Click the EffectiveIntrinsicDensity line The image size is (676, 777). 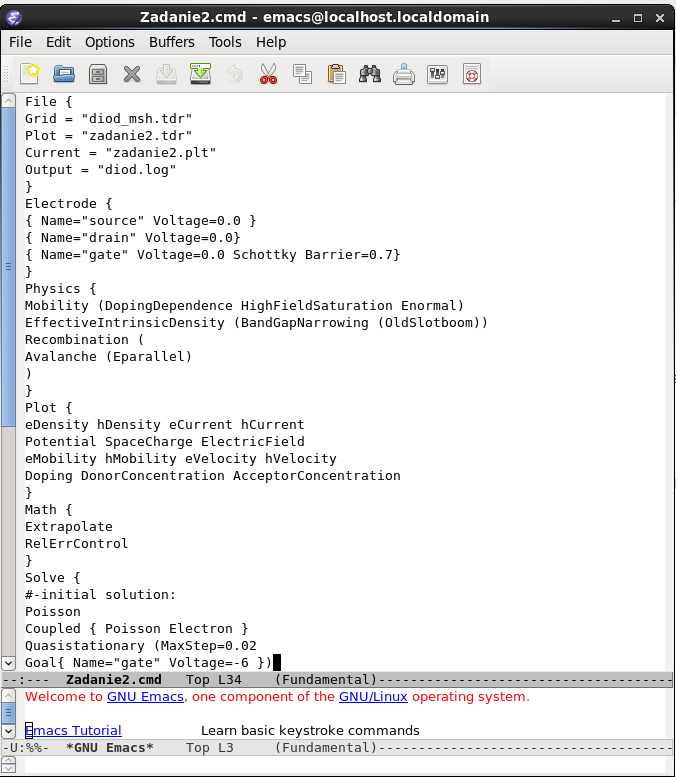tap(256, 323)
